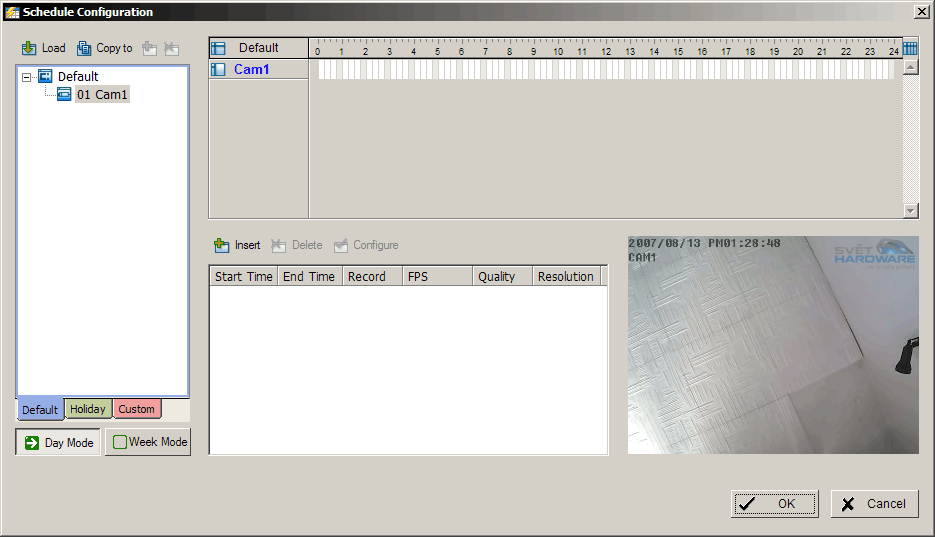Click the timeline scroll up arrow
The height and width of the screenshot is (537, 935).
click(910, 67)
